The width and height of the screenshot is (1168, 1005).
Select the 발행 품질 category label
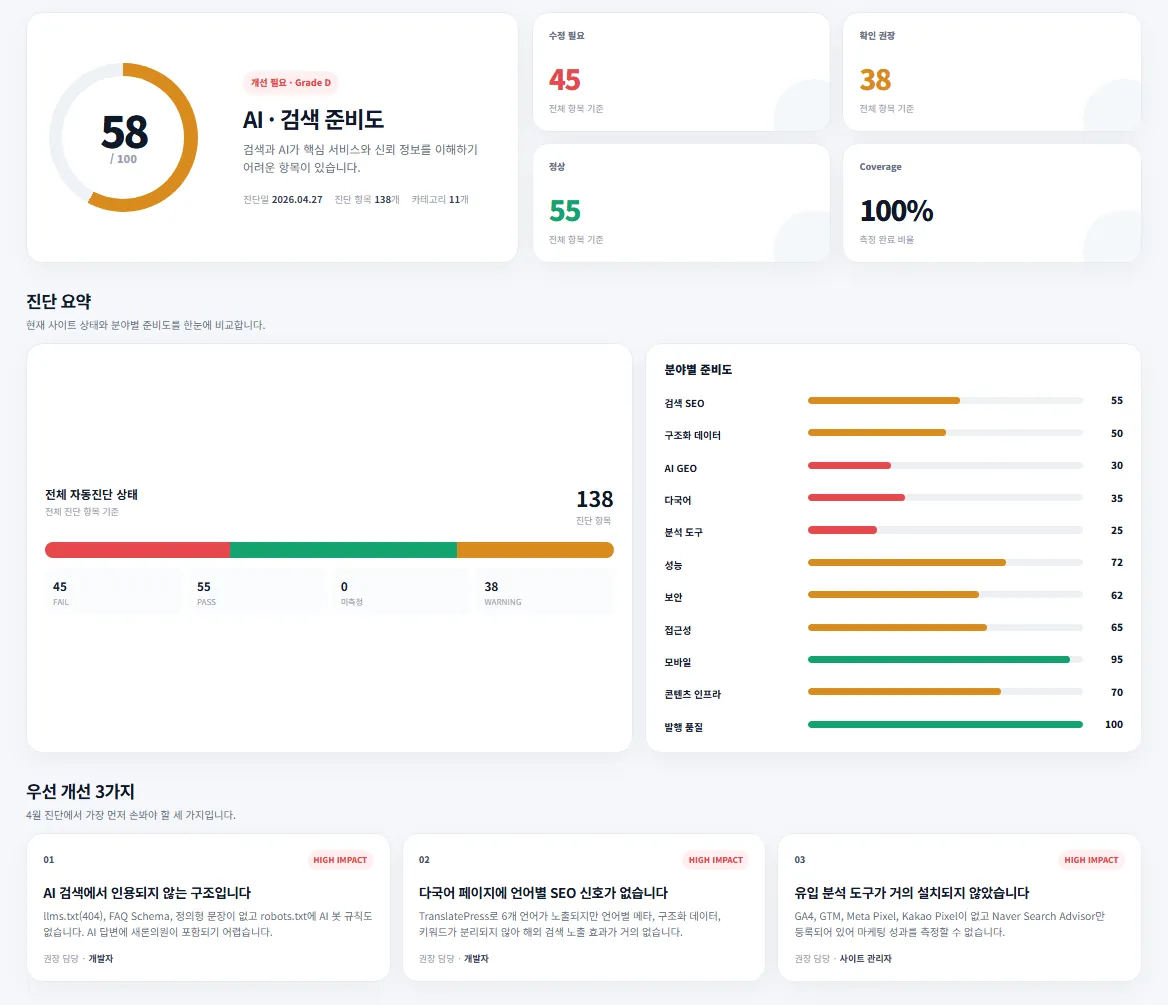tap(683, 726)
